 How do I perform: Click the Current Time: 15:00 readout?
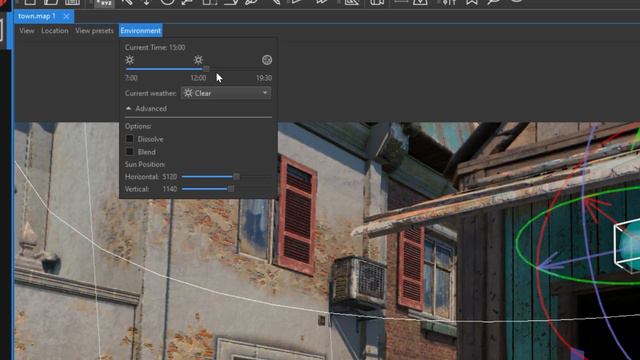coord(155,47)
